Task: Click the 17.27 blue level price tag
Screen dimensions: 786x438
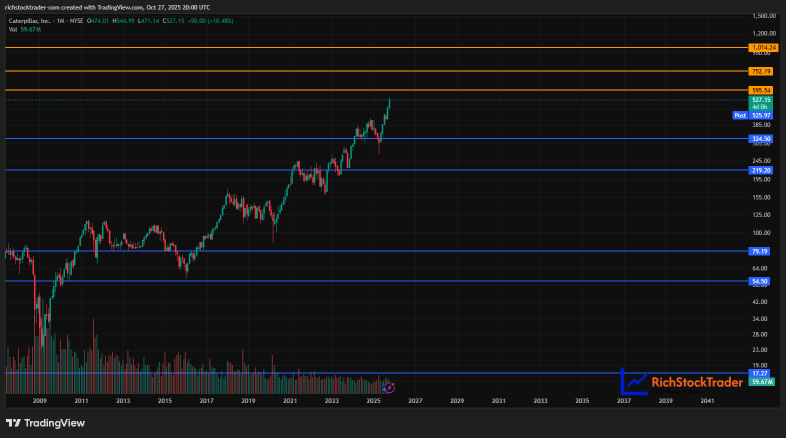Action: (762, 373)
